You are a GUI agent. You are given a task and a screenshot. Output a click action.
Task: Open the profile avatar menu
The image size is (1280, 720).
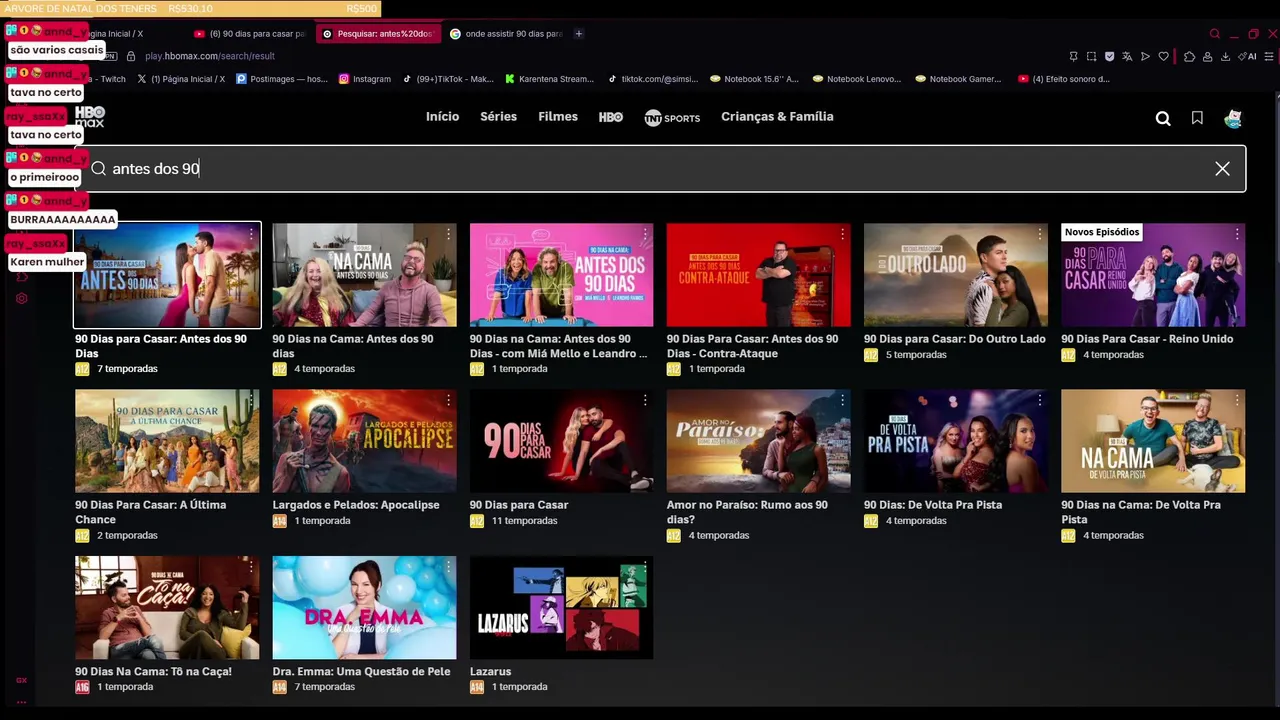coord(1233,118)
